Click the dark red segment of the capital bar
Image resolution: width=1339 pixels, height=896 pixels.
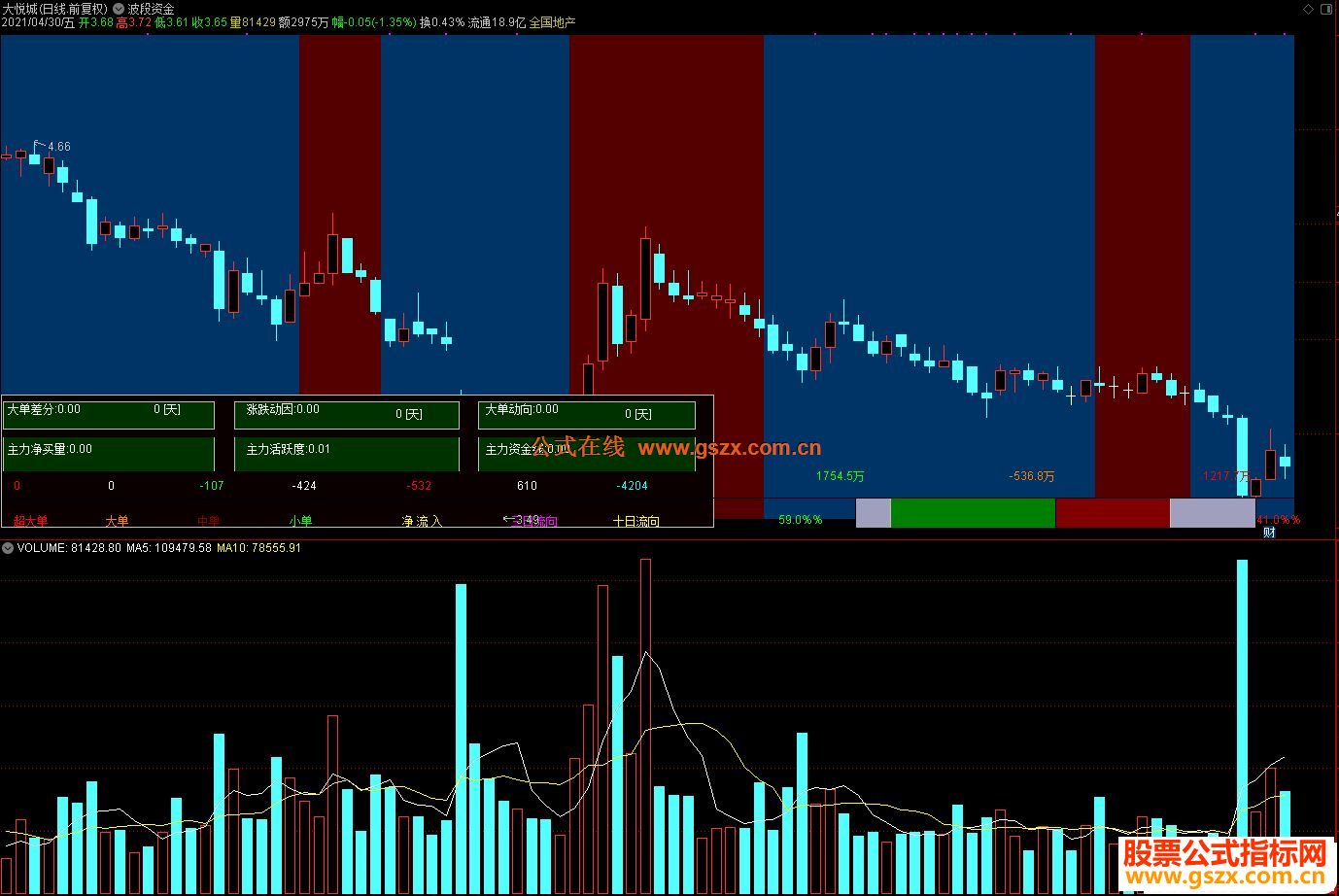[1113, 513]
